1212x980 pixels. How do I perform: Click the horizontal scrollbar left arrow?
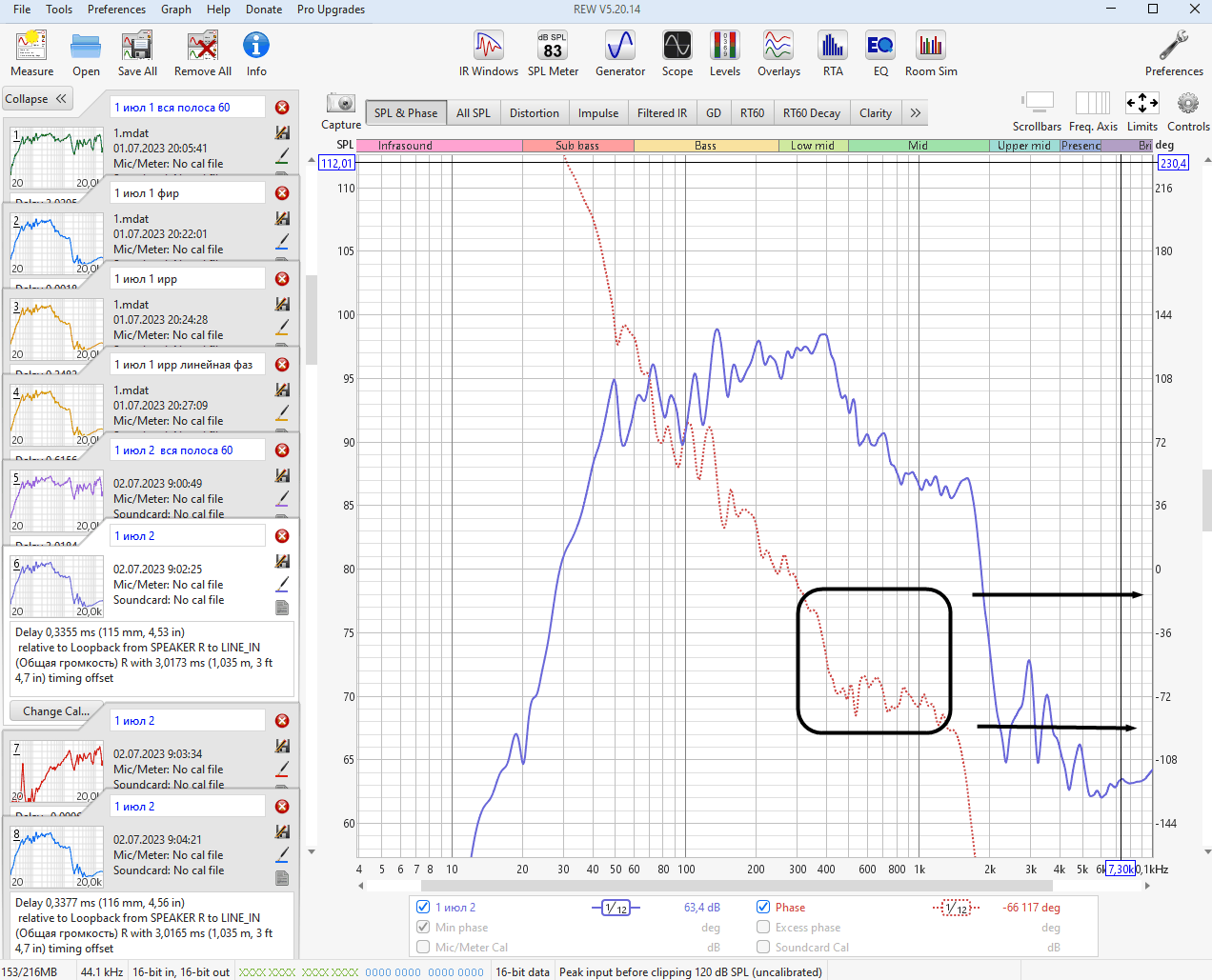click(360, 886)
